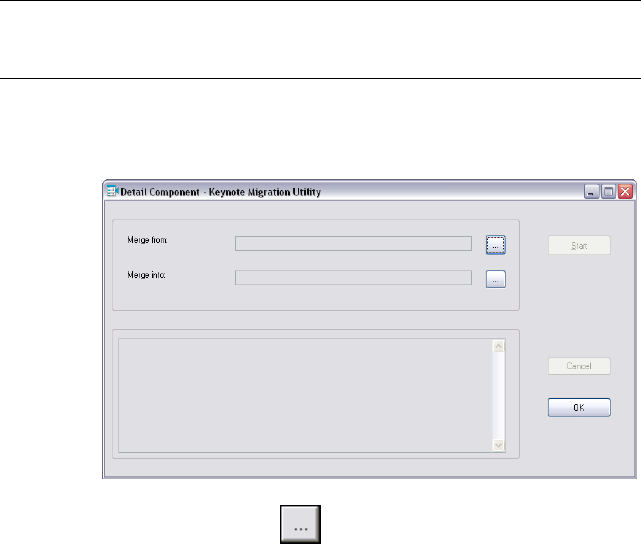This screenshot has height=544, width=641.
Task: Click the Cancel button
Action: (x=579, y=366)
